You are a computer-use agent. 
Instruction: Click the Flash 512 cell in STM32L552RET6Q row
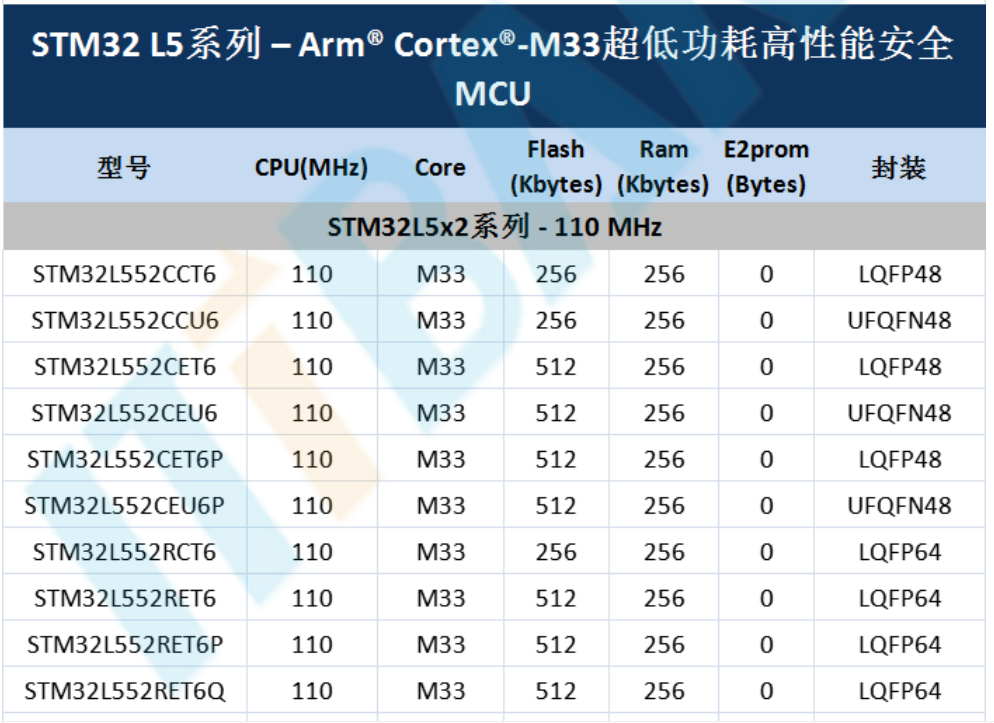(x=556, y=691)
